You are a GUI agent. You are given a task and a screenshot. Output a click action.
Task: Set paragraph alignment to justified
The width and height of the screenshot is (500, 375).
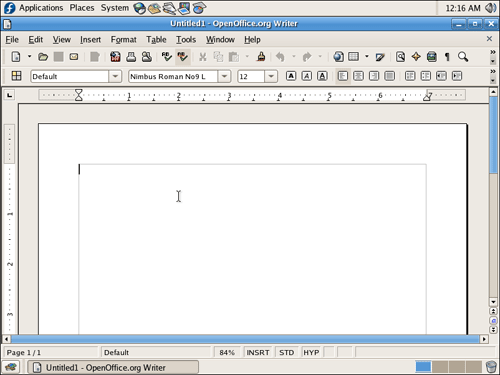[x=389, y=76]
